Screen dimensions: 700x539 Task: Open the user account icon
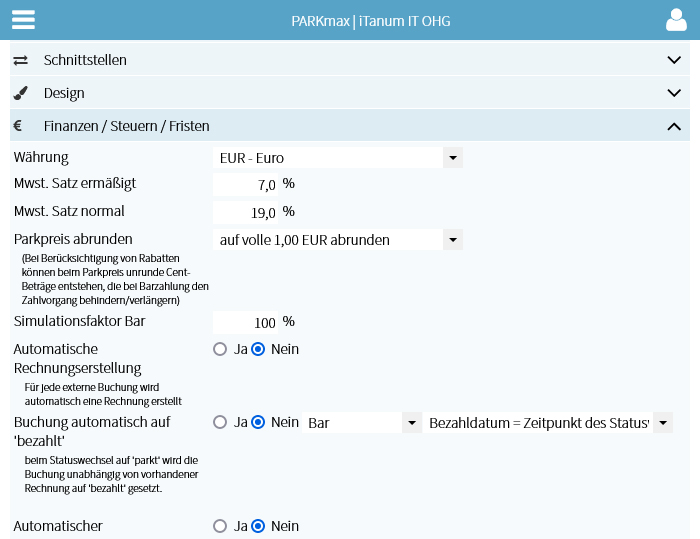(676, 20)
